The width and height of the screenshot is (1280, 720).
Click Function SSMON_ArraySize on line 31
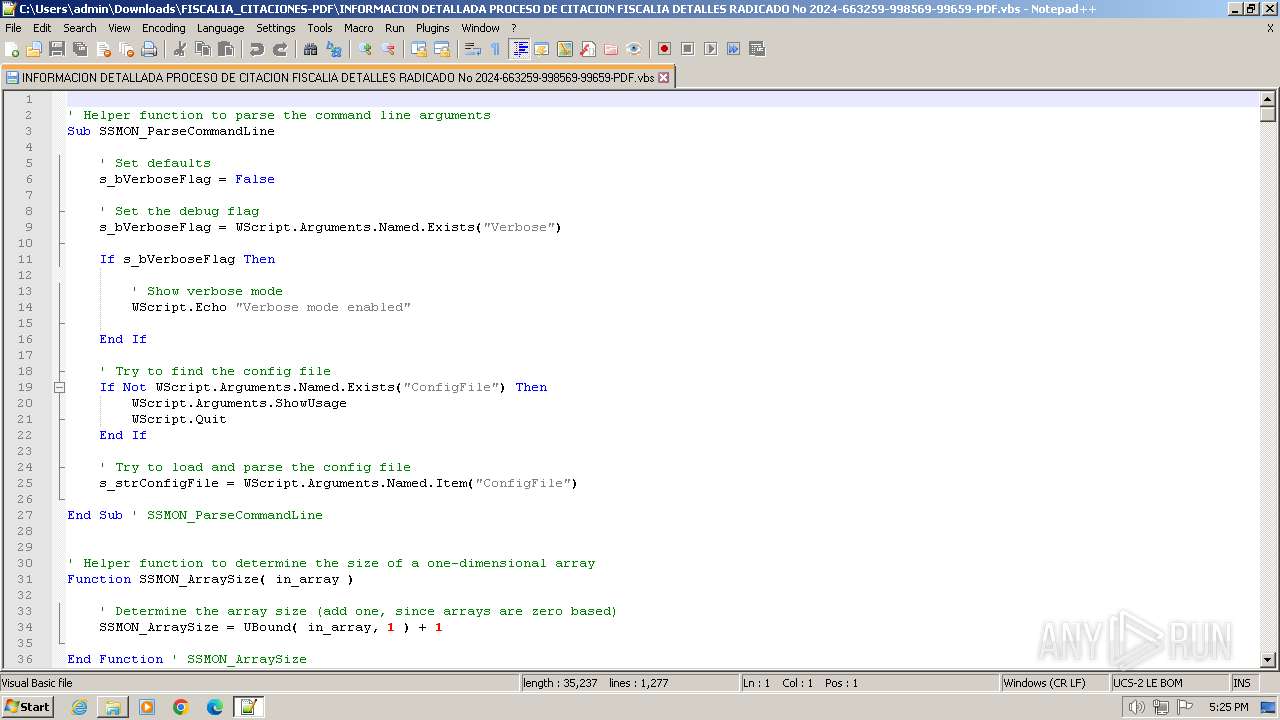pyautogui.click(x=210, y=579)
